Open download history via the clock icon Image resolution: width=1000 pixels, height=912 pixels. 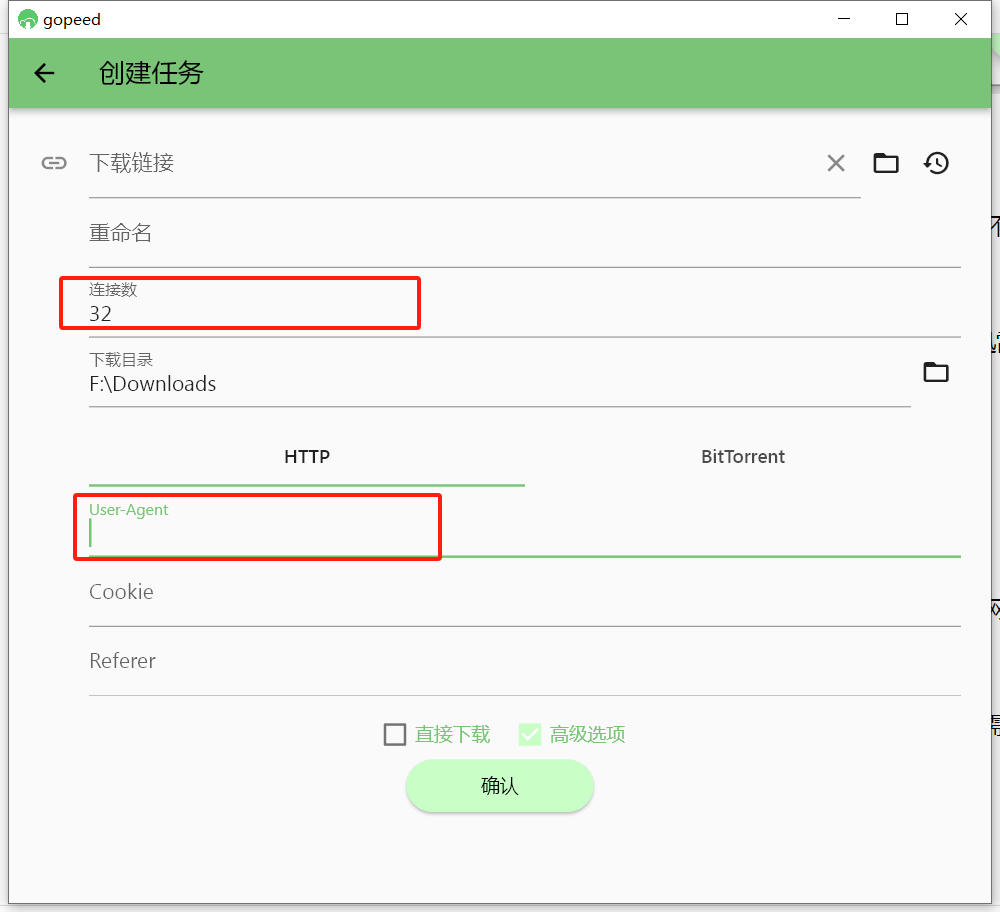936,163
